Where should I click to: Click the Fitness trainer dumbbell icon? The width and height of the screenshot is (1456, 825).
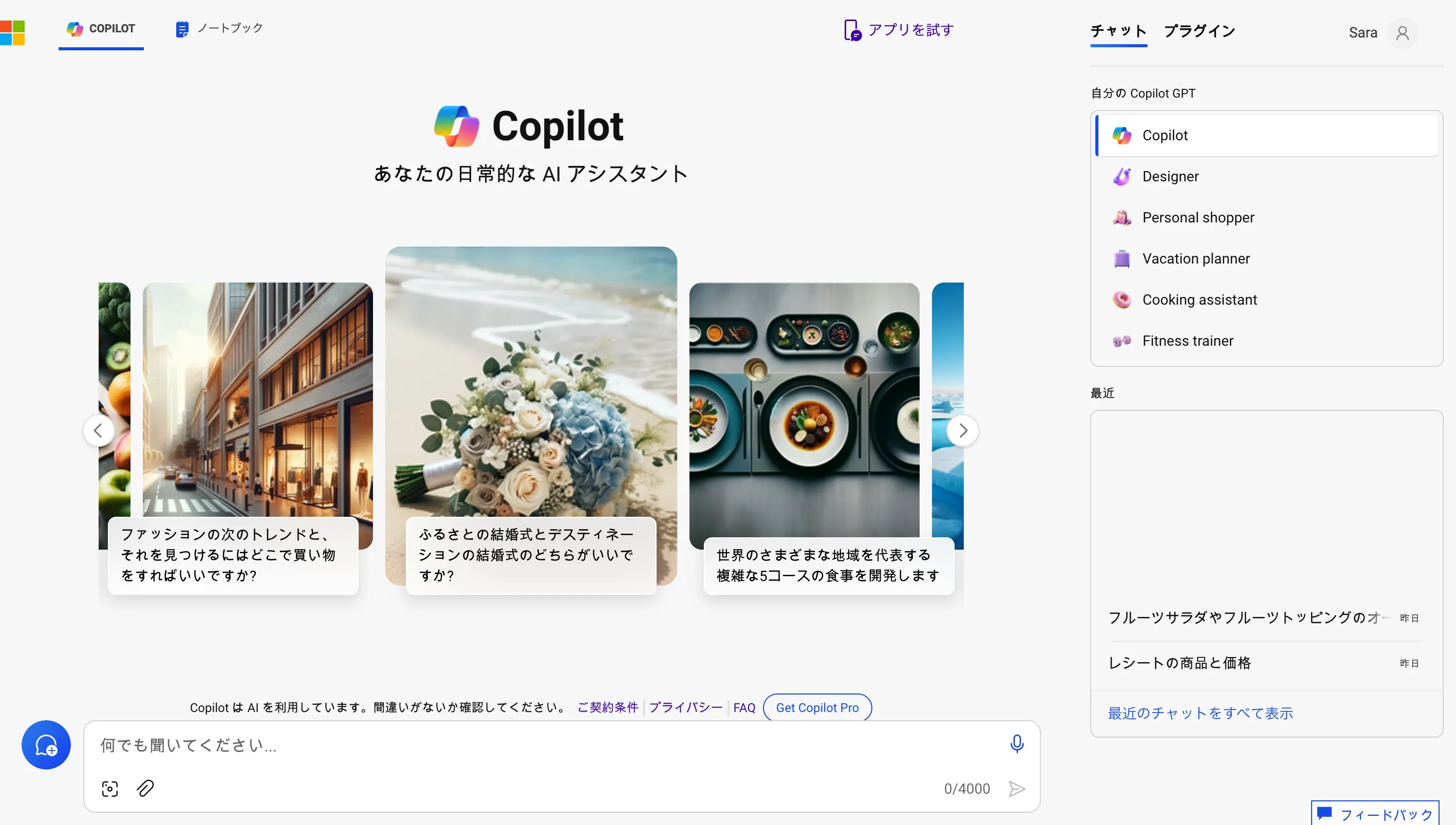click(1122, 341)
